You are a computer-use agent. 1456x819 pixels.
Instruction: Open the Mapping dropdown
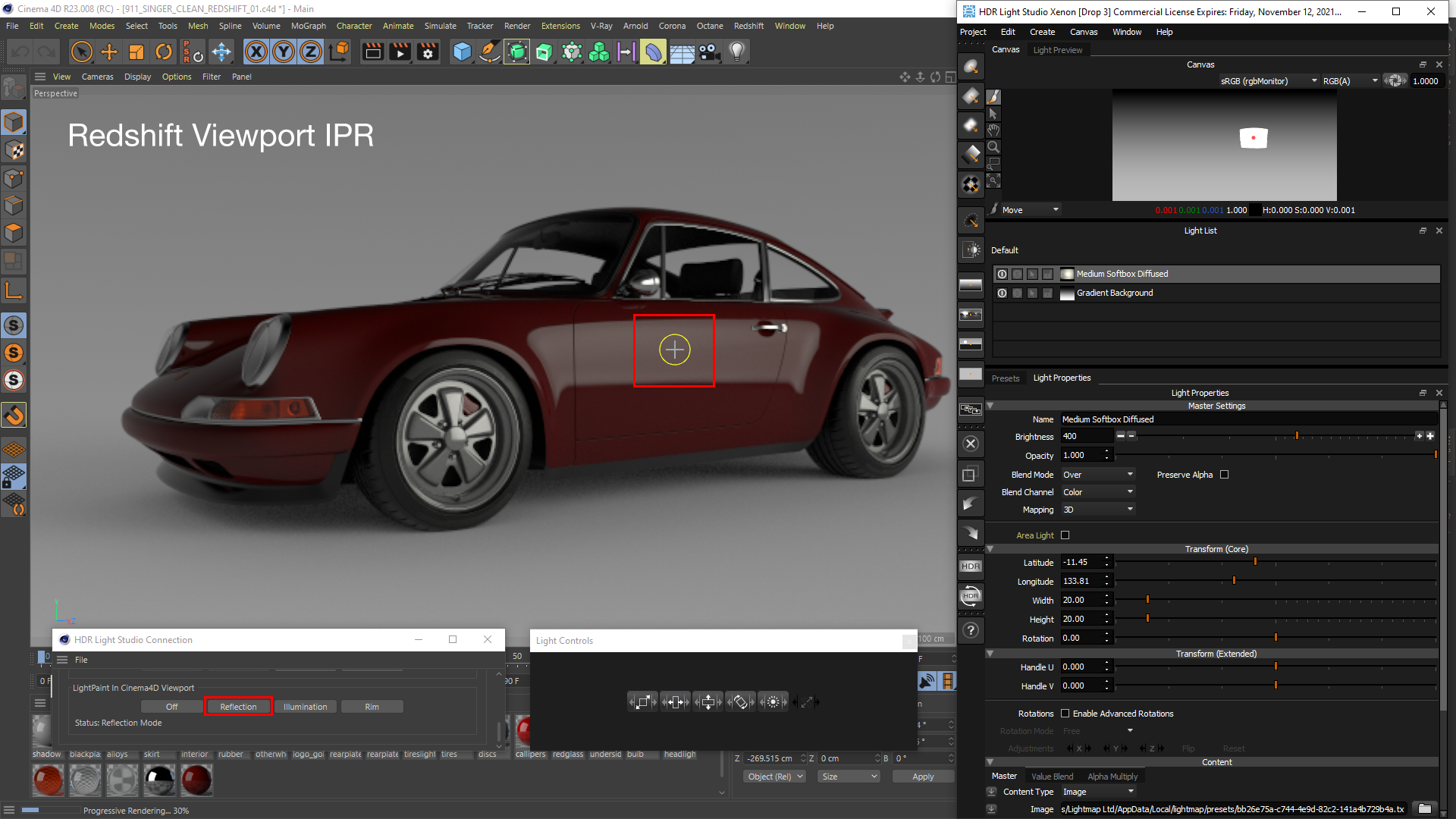pyautogui.click(x=1097, y=510)
